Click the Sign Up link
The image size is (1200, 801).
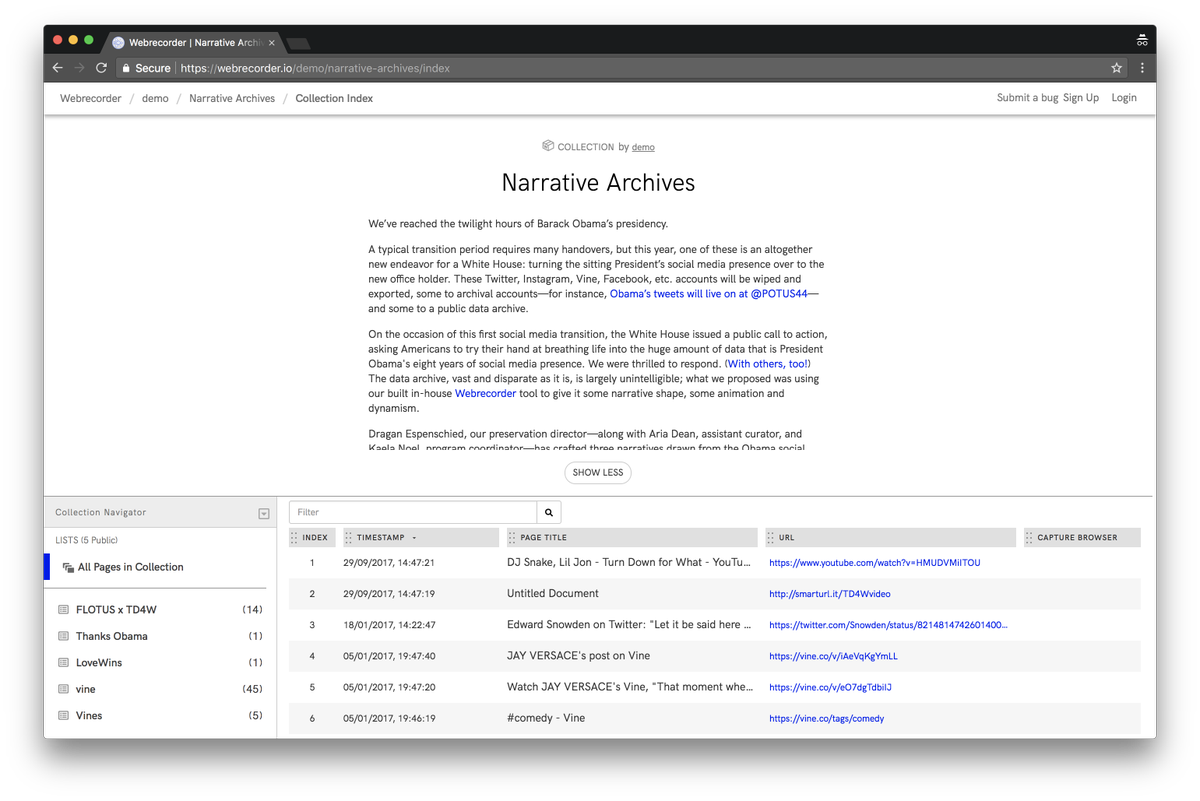tap(1081, 98)
